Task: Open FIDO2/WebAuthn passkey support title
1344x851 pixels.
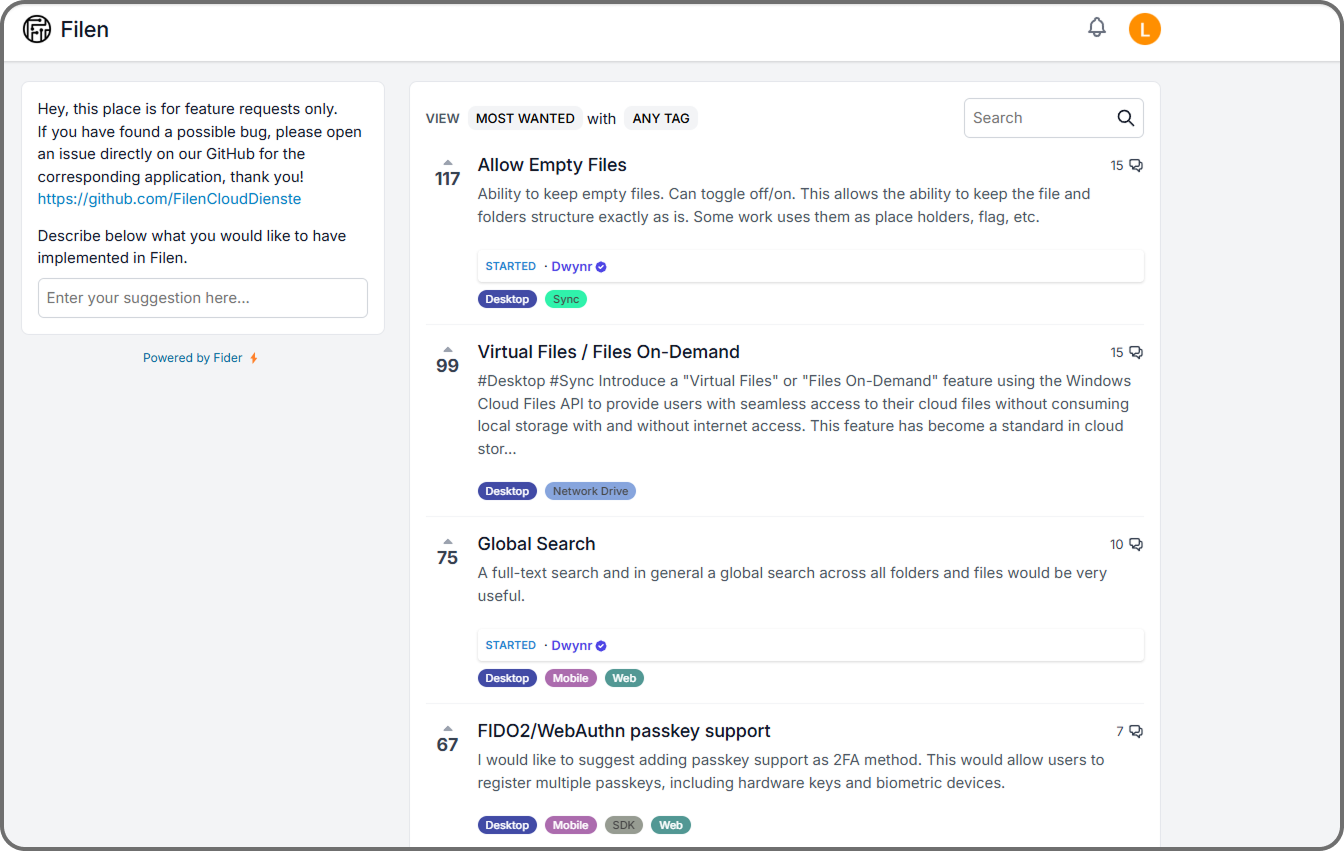Action: (x=624, y=731)
